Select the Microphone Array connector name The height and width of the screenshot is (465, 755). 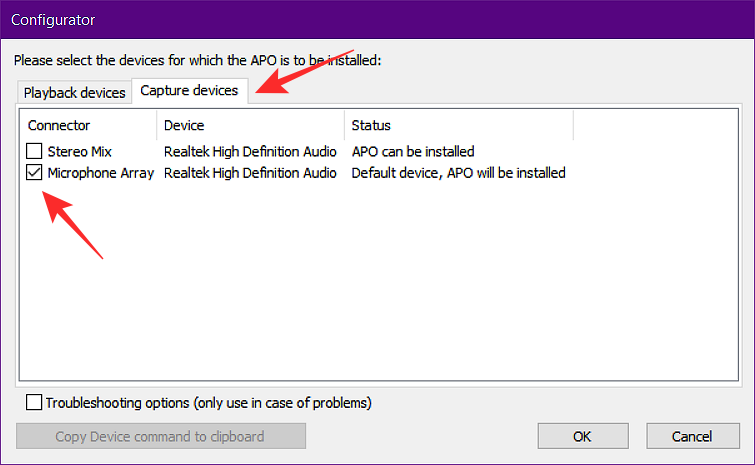coord(101,173)
